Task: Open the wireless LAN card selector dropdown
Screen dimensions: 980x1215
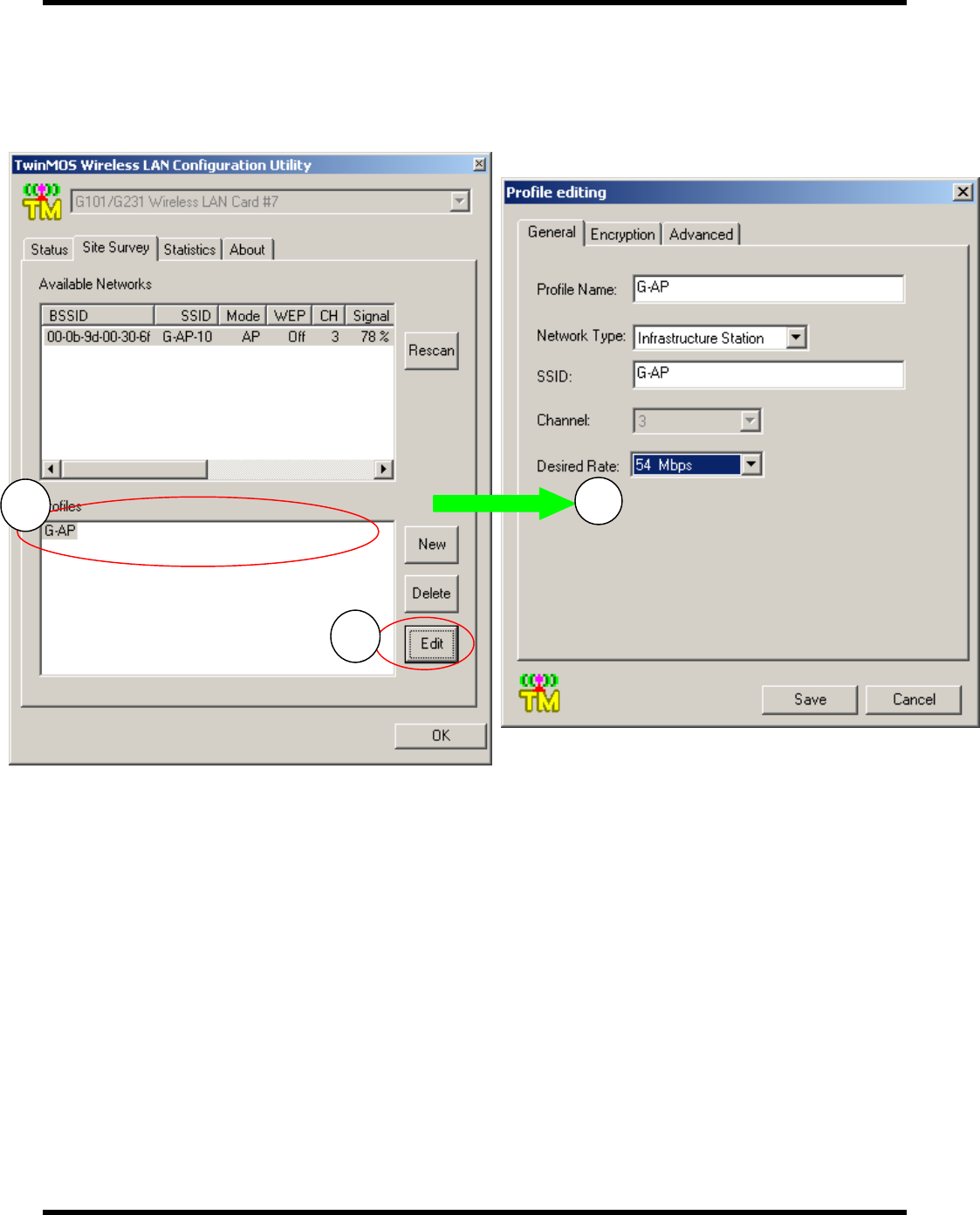Action: (460, 202)
